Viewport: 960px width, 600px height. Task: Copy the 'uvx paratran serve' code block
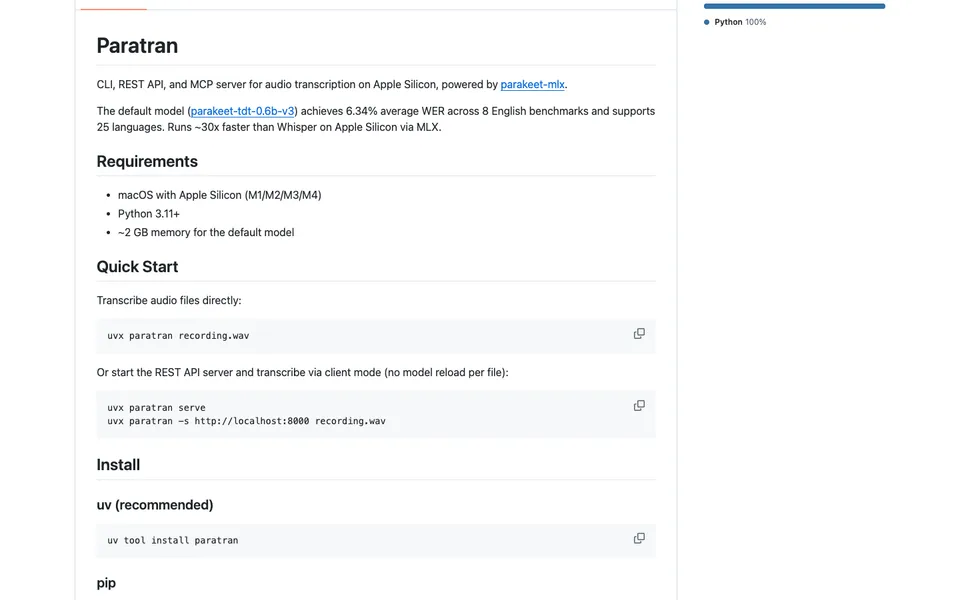pyautogui.click(x=639, y=405)
